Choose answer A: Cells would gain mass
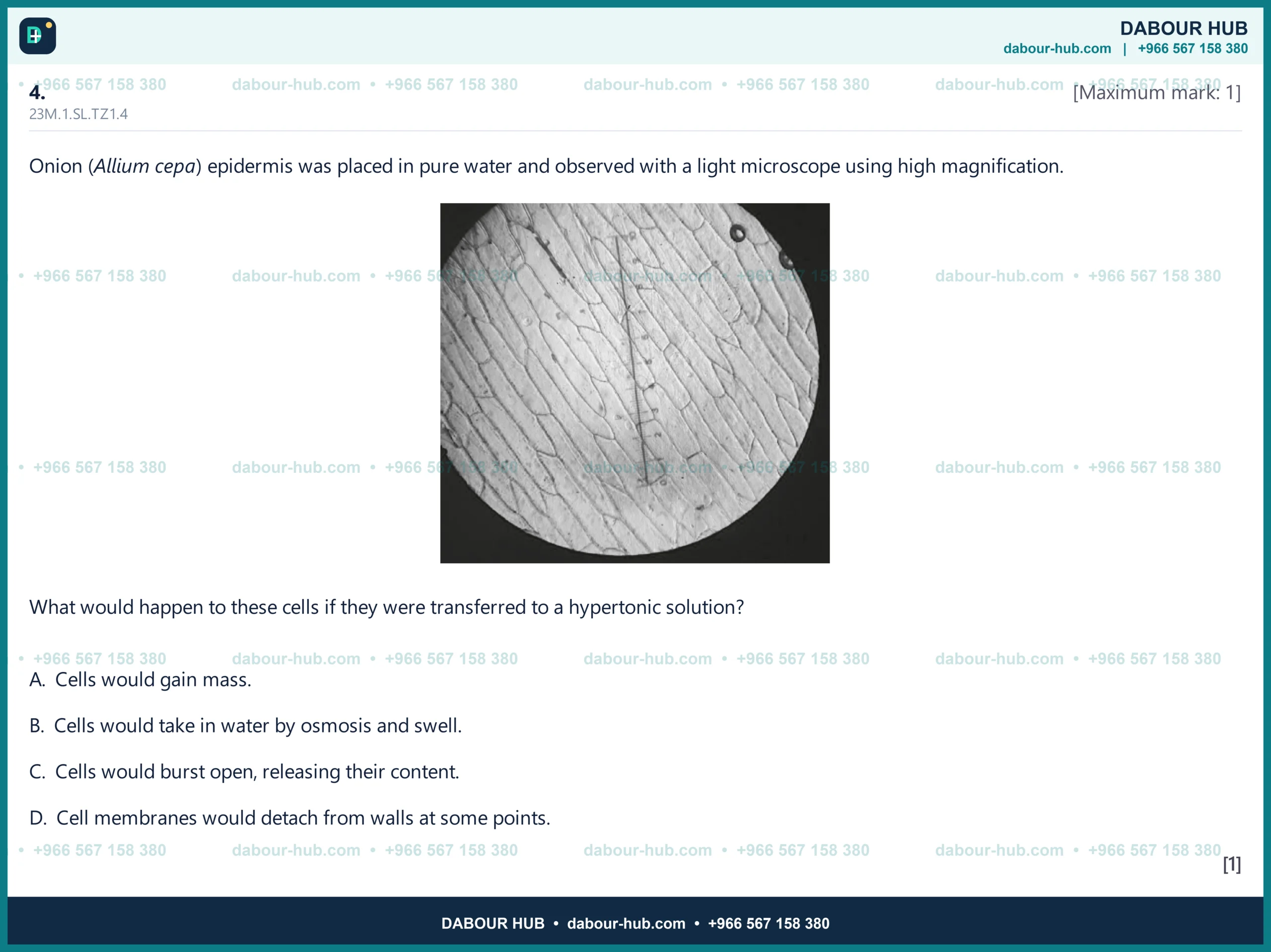 141,679
